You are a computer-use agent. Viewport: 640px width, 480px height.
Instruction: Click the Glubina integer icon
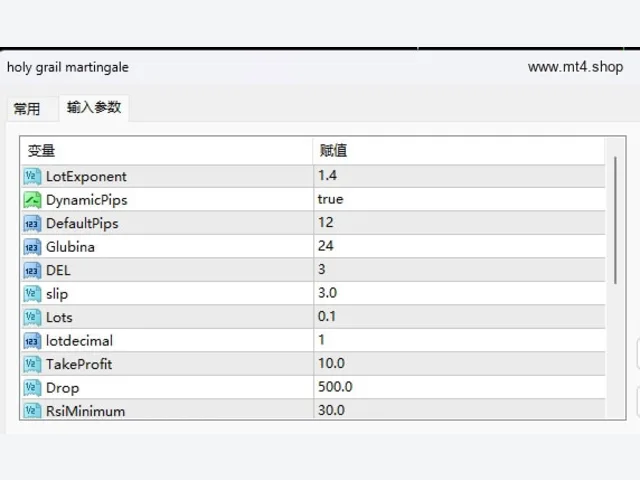point(32,247)
